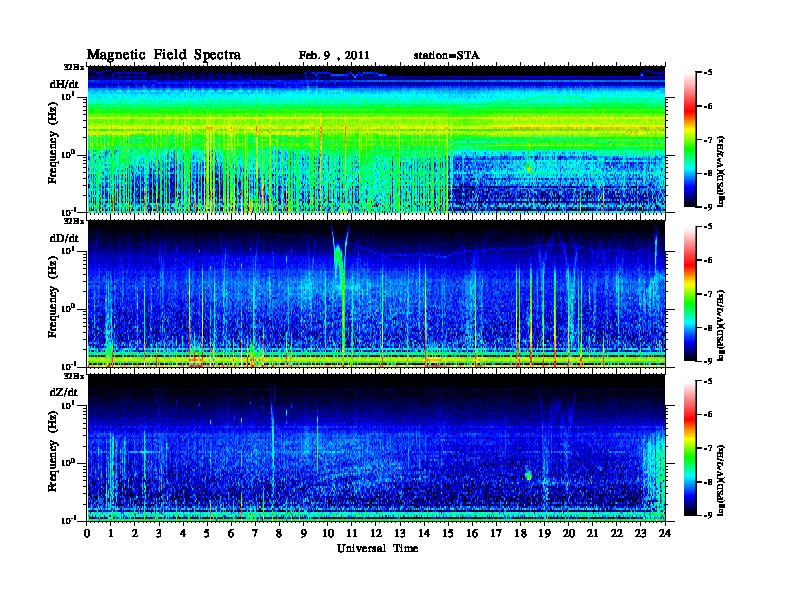Screen dimensions: 792x612
Task: Click the "Magnetic Field Spectra" title
Action: [x=164, y=55]
